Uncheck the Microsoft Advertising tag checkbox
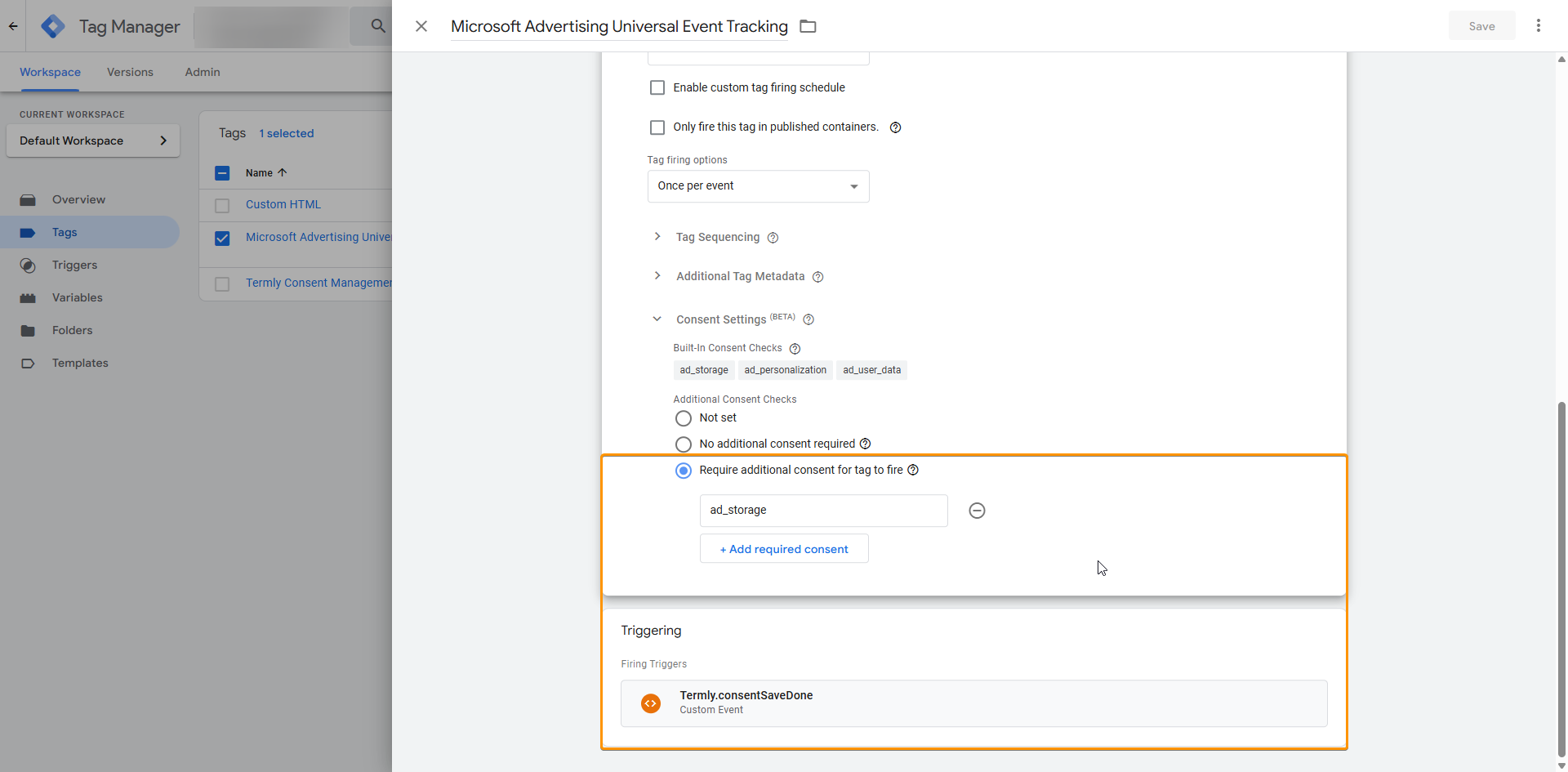 (222, 239)
